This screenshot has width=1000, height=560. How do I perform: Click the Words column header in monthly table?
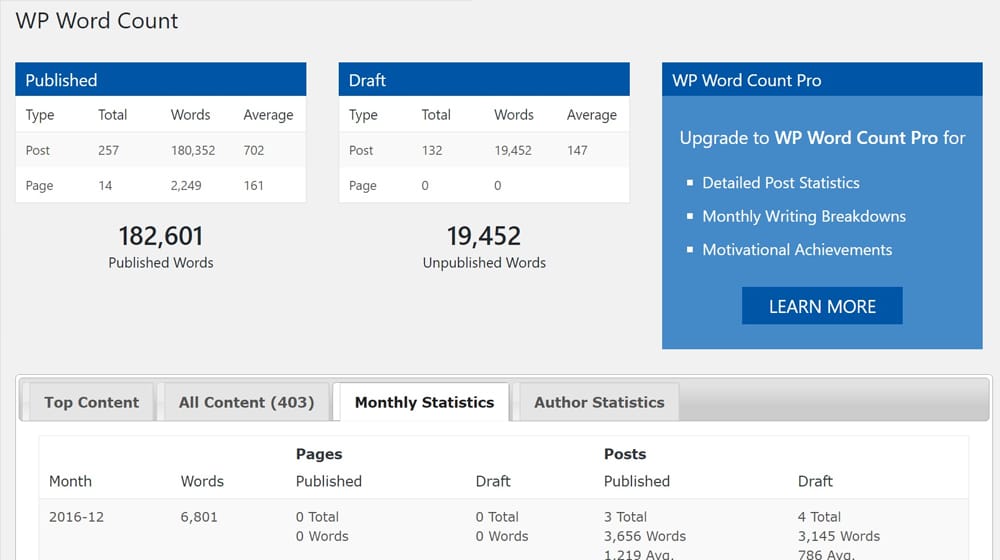[202, 481]
